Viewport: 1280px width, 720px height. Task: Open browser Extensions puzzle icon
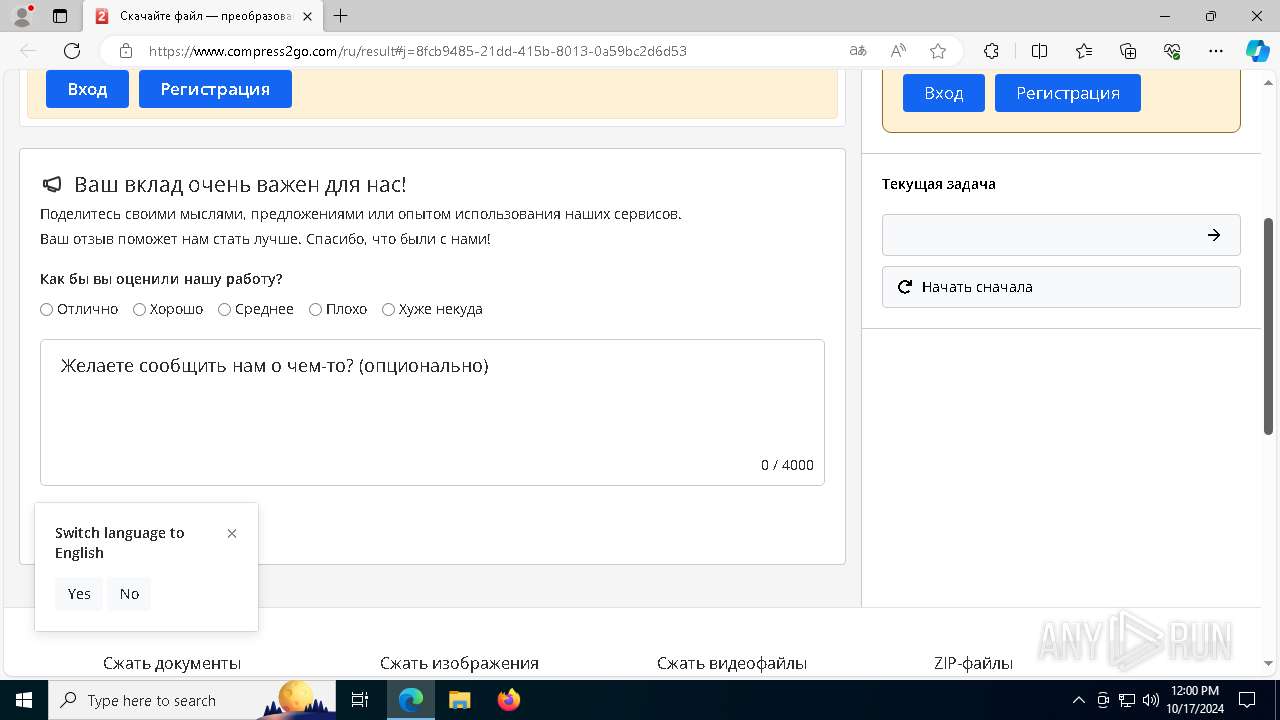coord(991,51)
